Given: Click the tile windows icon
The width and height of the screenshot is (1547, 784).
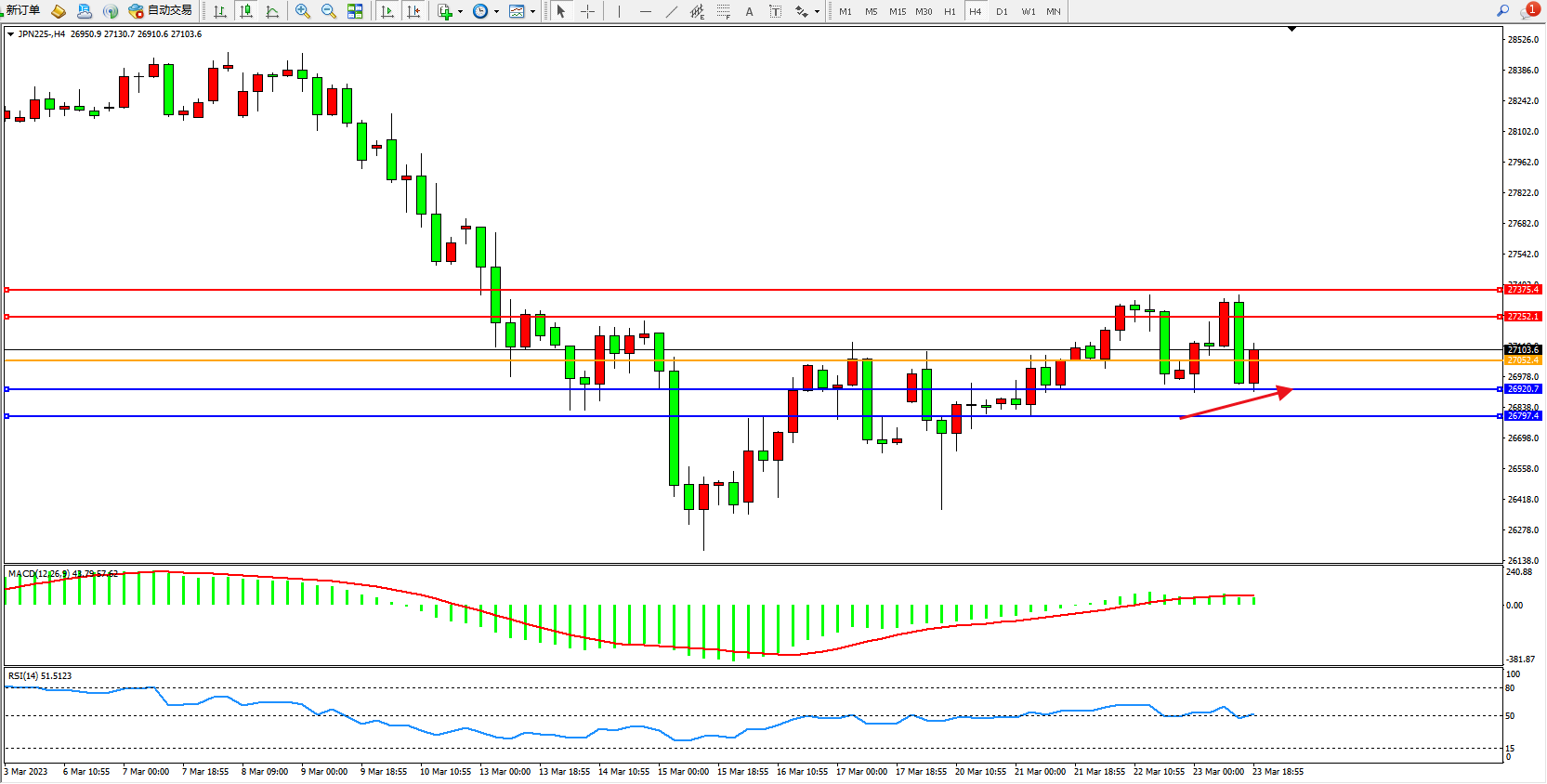Looking at the screenshot, I should (355, 11).
